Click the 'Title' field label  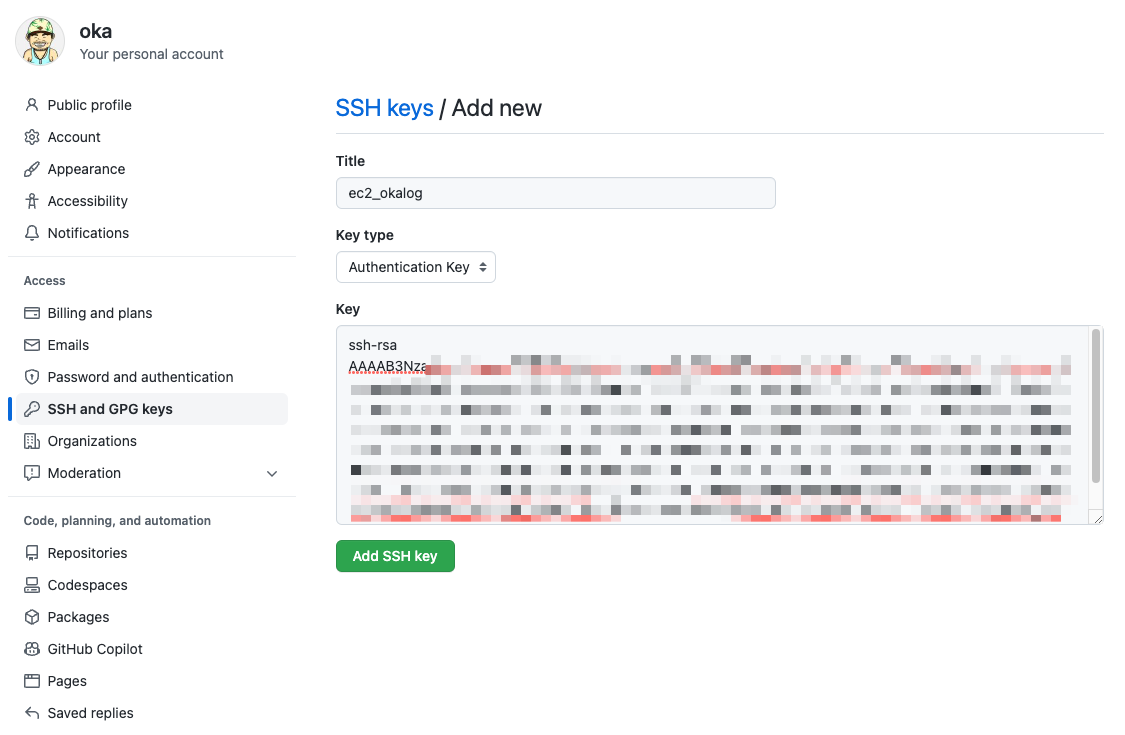(x=350, y=161)
